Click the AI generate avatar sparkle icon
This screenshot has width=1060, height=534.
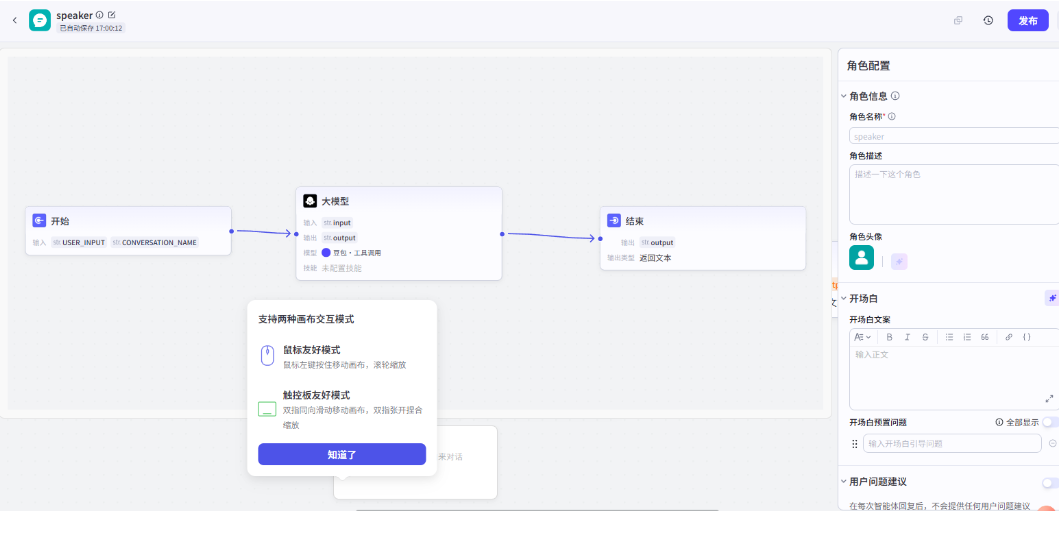[899, 261]
